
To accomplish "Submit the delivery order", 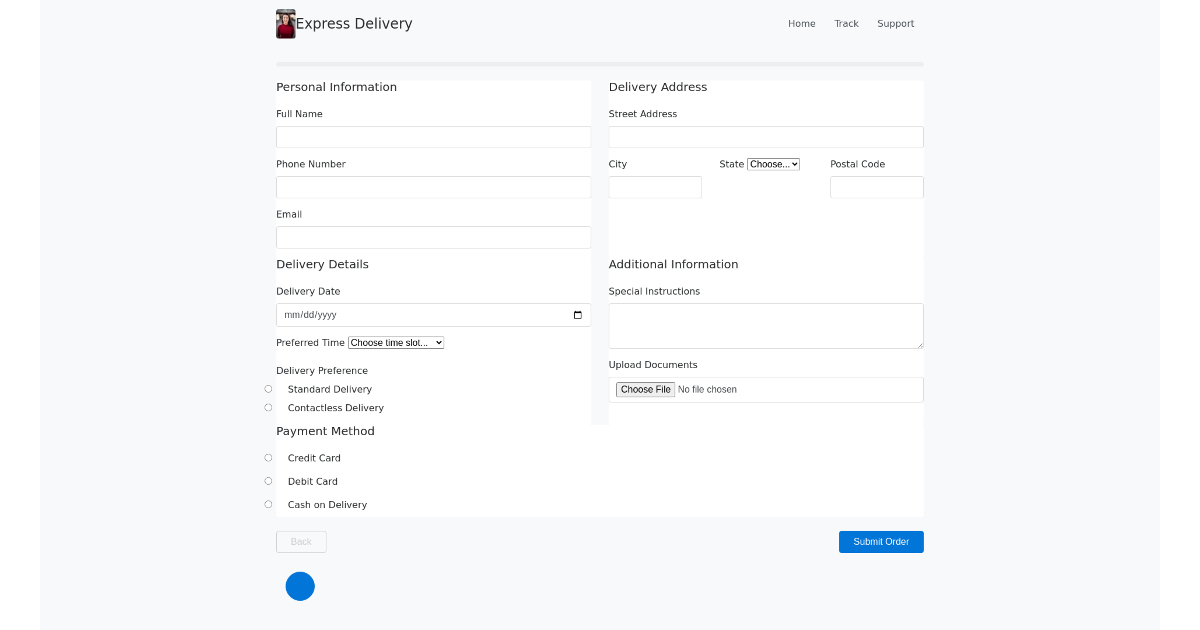I will coord(881,541).
